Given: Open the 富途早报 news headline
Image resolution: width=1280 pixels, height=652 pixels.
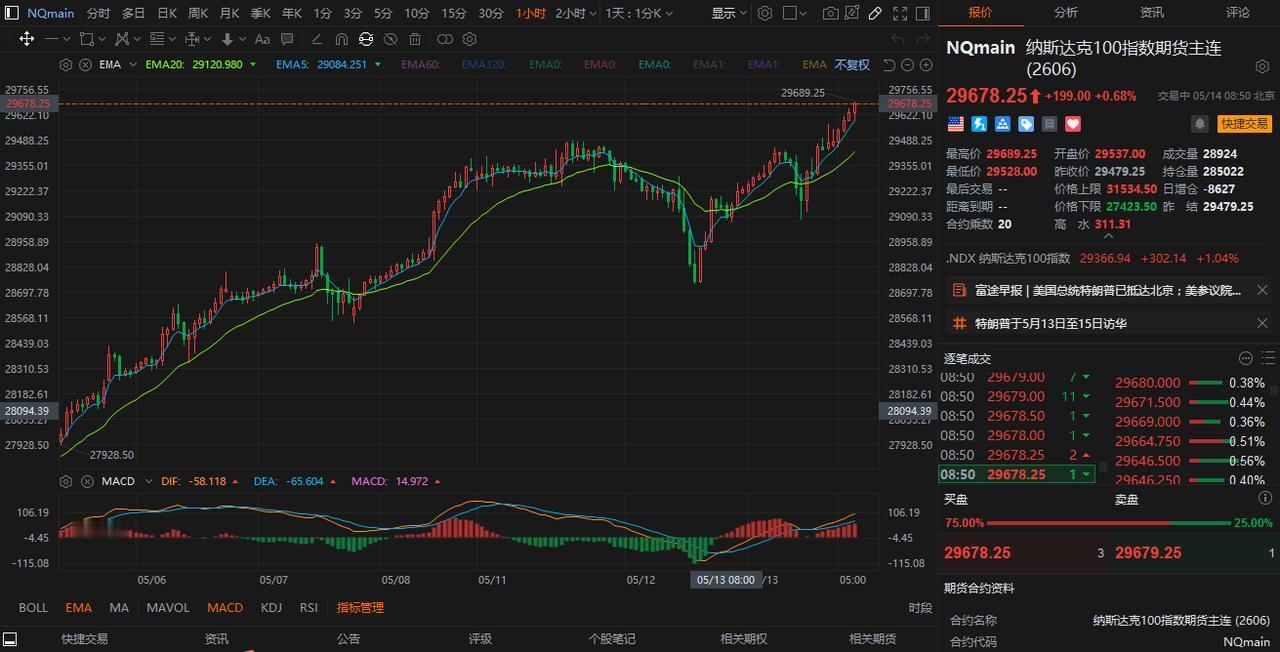Looking at the screenshot, I should pos(1108,290).
